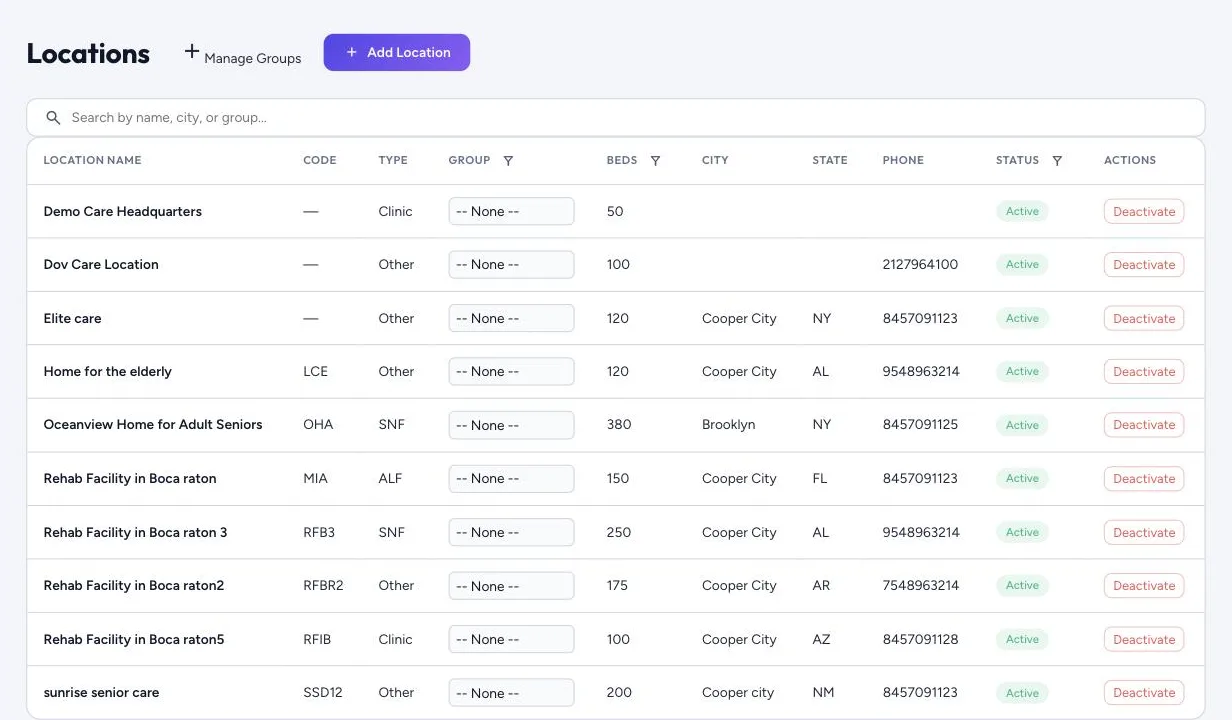Deactivate Rehab Facility in Boca raton (MIA)
1232x720 pixels.
[1144, 478]
